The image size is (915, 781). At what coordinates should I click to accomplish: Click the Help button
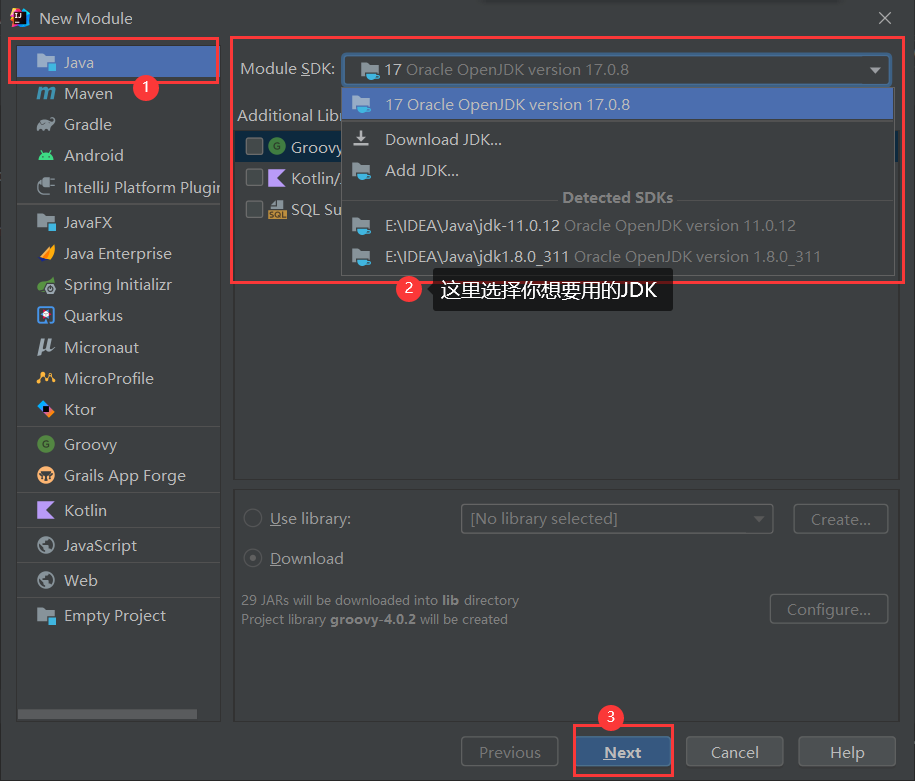point(847,752)
